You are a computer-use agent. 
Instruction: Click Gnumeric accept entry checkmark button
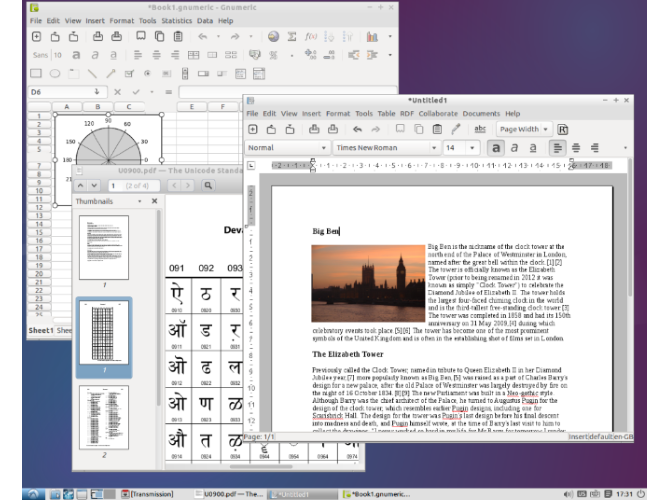click(136, 91)
